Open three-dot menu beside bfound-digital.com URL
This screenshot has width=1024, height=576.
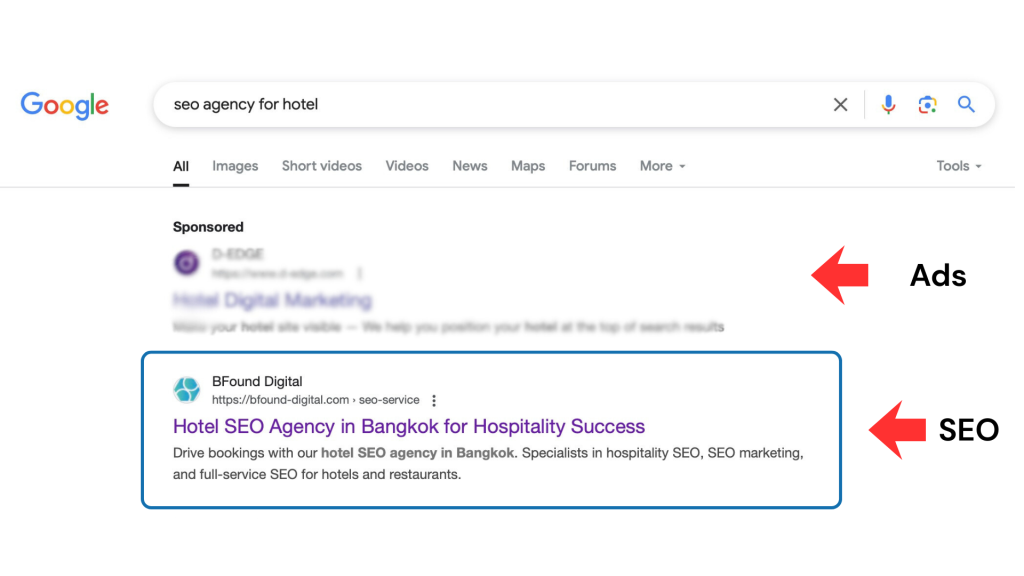pos(434,400)
